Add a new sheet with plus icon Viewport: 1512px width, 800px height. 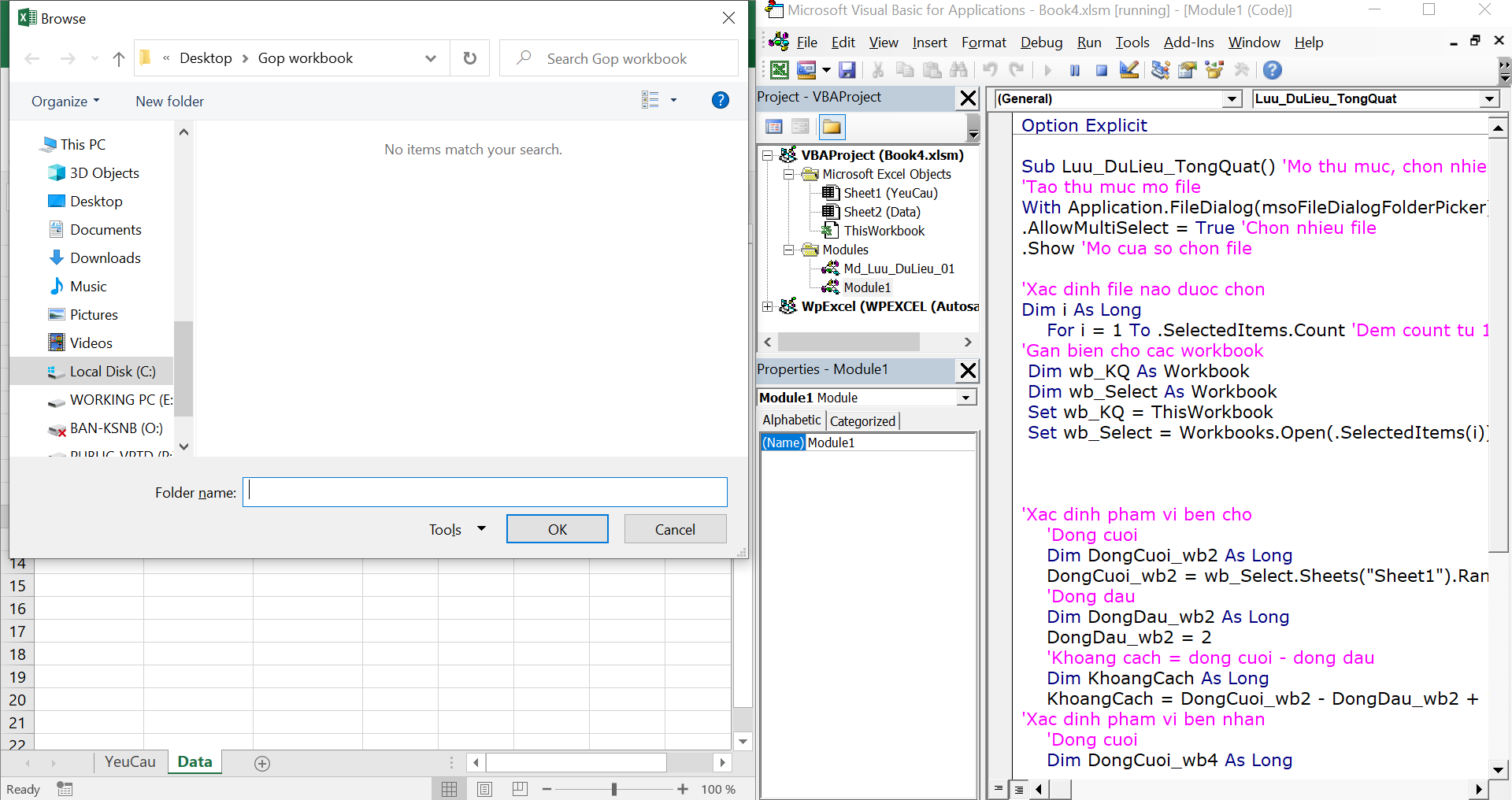coord(262,763)
